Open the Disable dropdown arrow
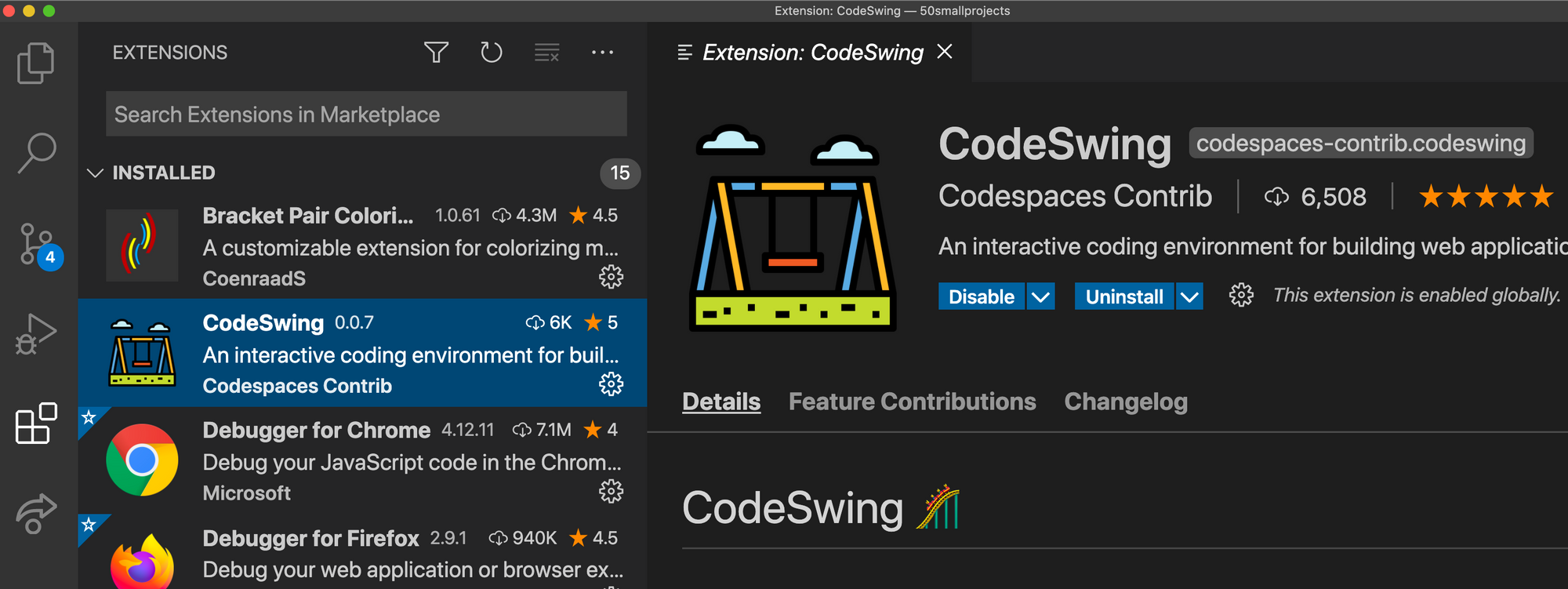The image size is (1568, 589). coord(1040,296)
